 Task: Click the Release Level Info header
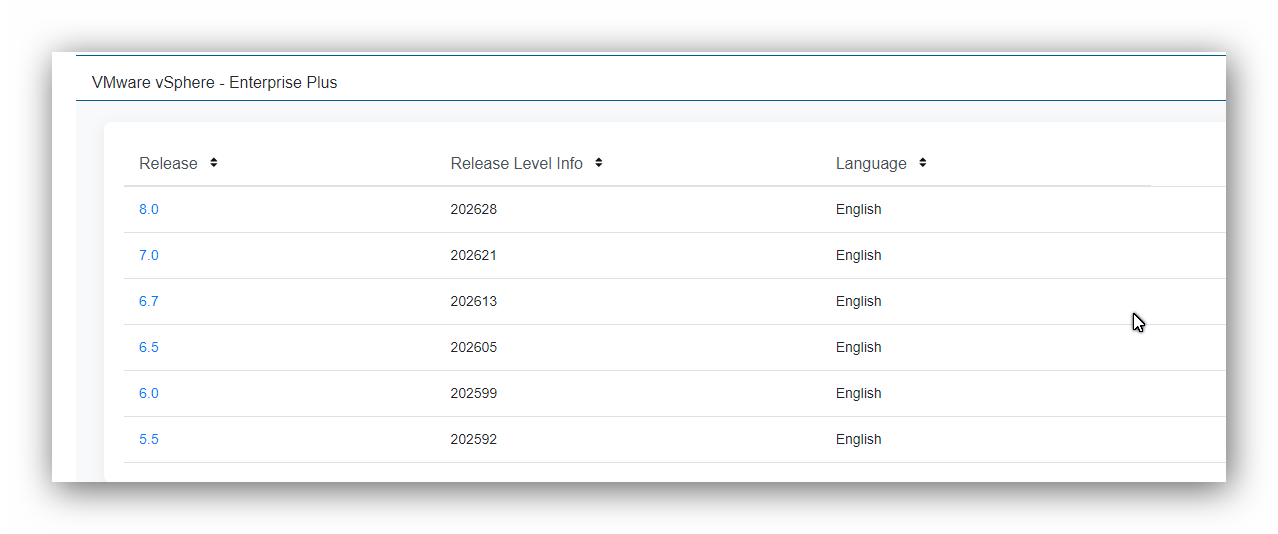point(516,163)
